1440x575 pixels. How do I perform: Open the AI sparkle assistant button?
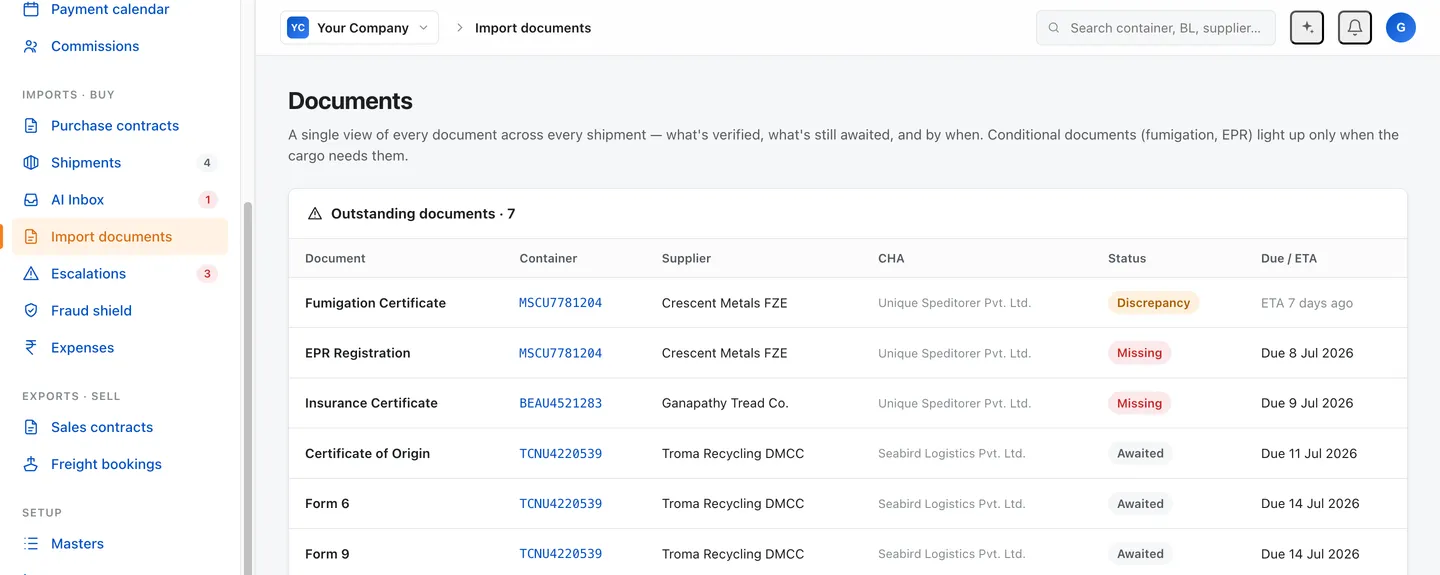[x=1307, y=28]
